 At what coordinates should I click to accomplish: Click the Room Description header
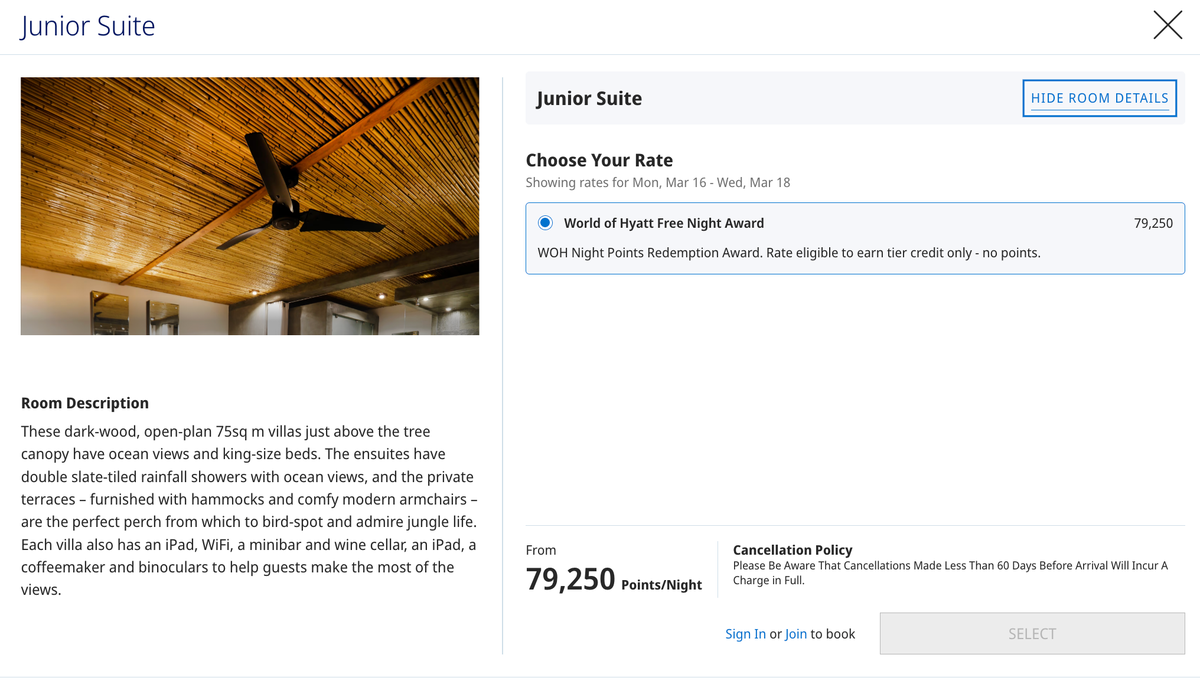click(84, 402)
